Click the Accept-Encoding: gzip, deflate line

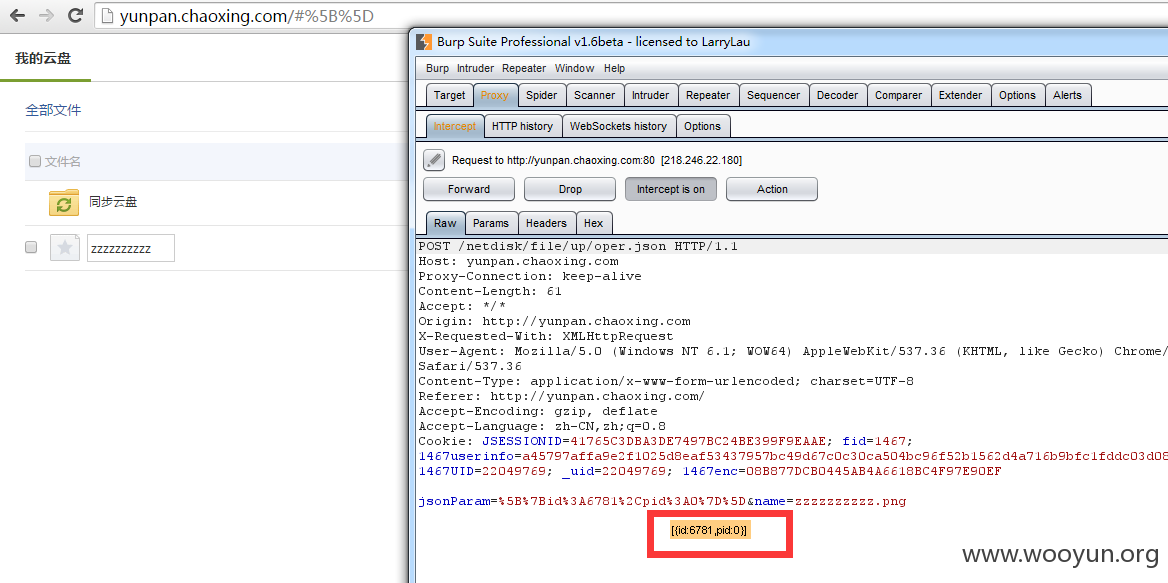click(538, 411)
